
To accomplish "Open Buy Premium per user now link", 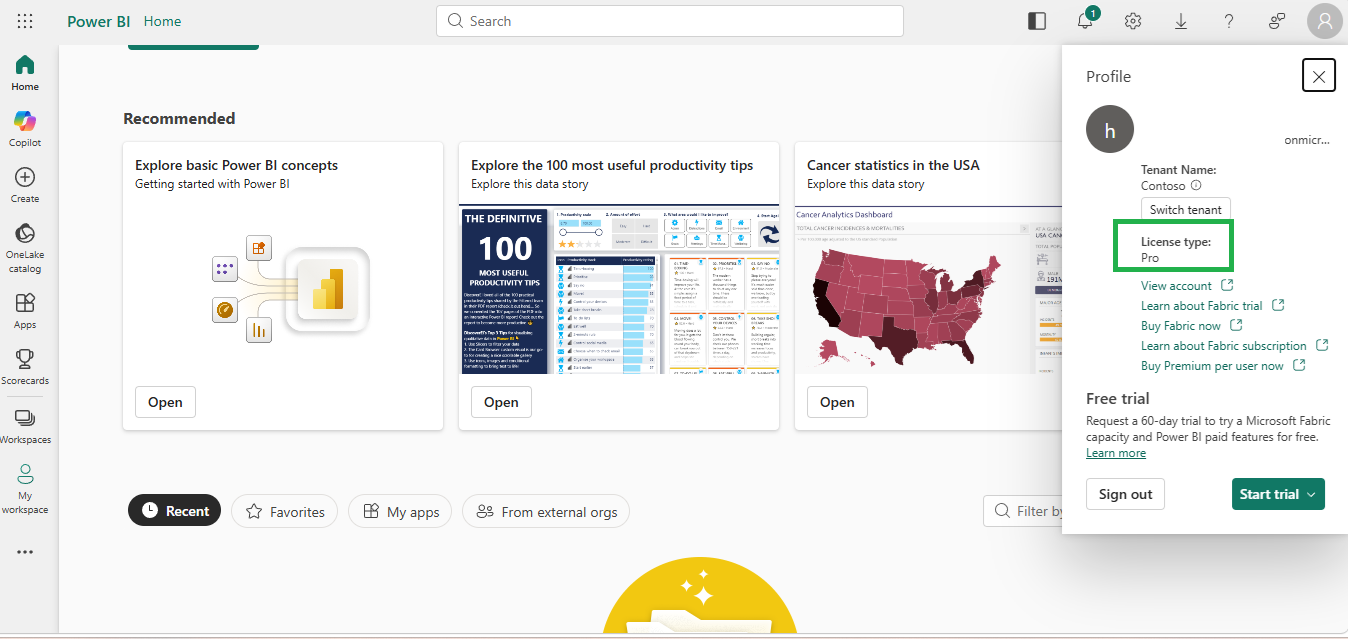I will 1223,366.
